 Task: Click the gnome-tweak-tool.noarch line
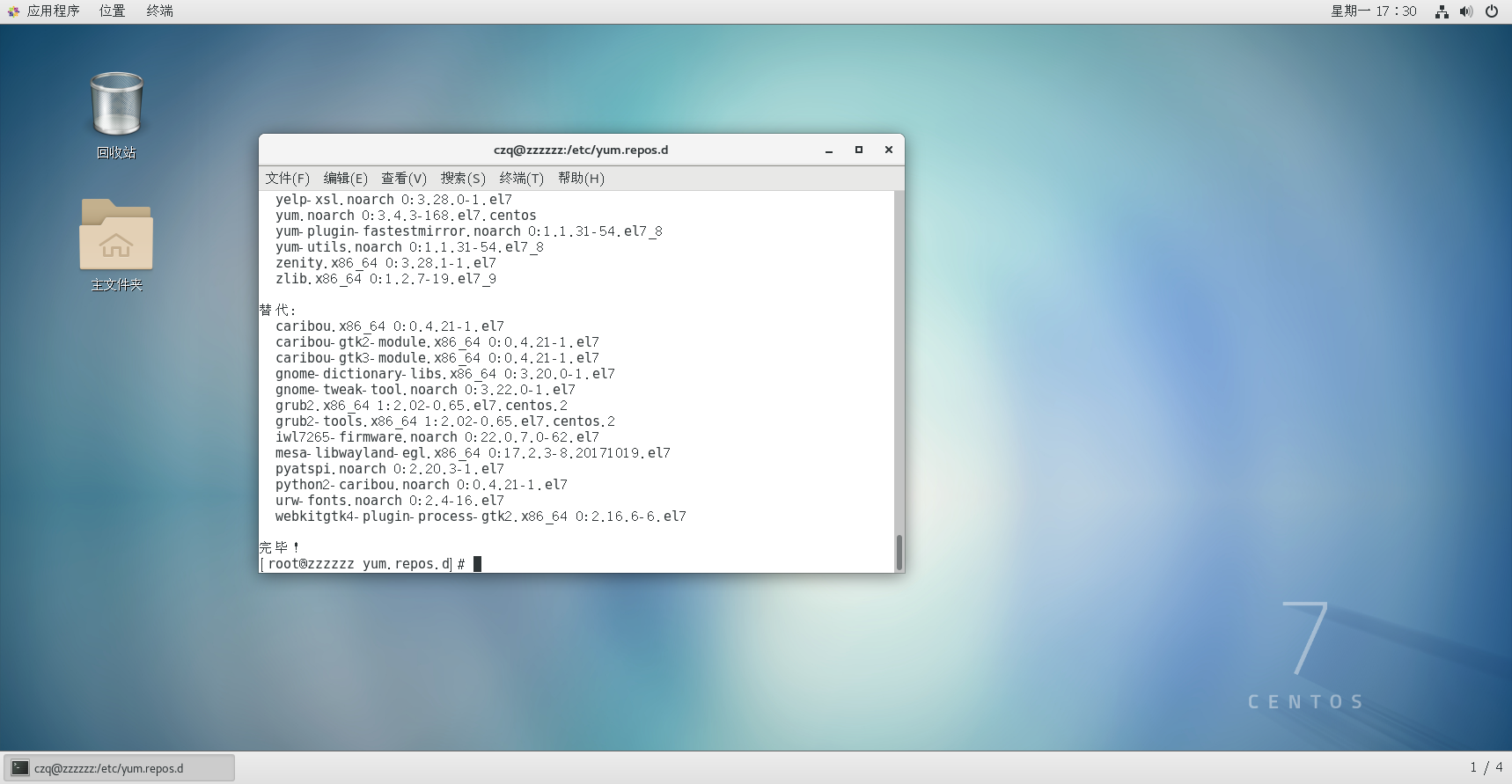point(425,390)
